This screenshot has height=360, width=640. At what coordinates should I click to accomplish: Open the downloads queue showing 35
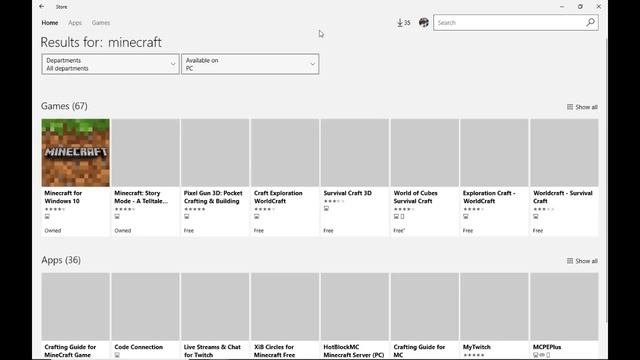(x=403, y=23)
